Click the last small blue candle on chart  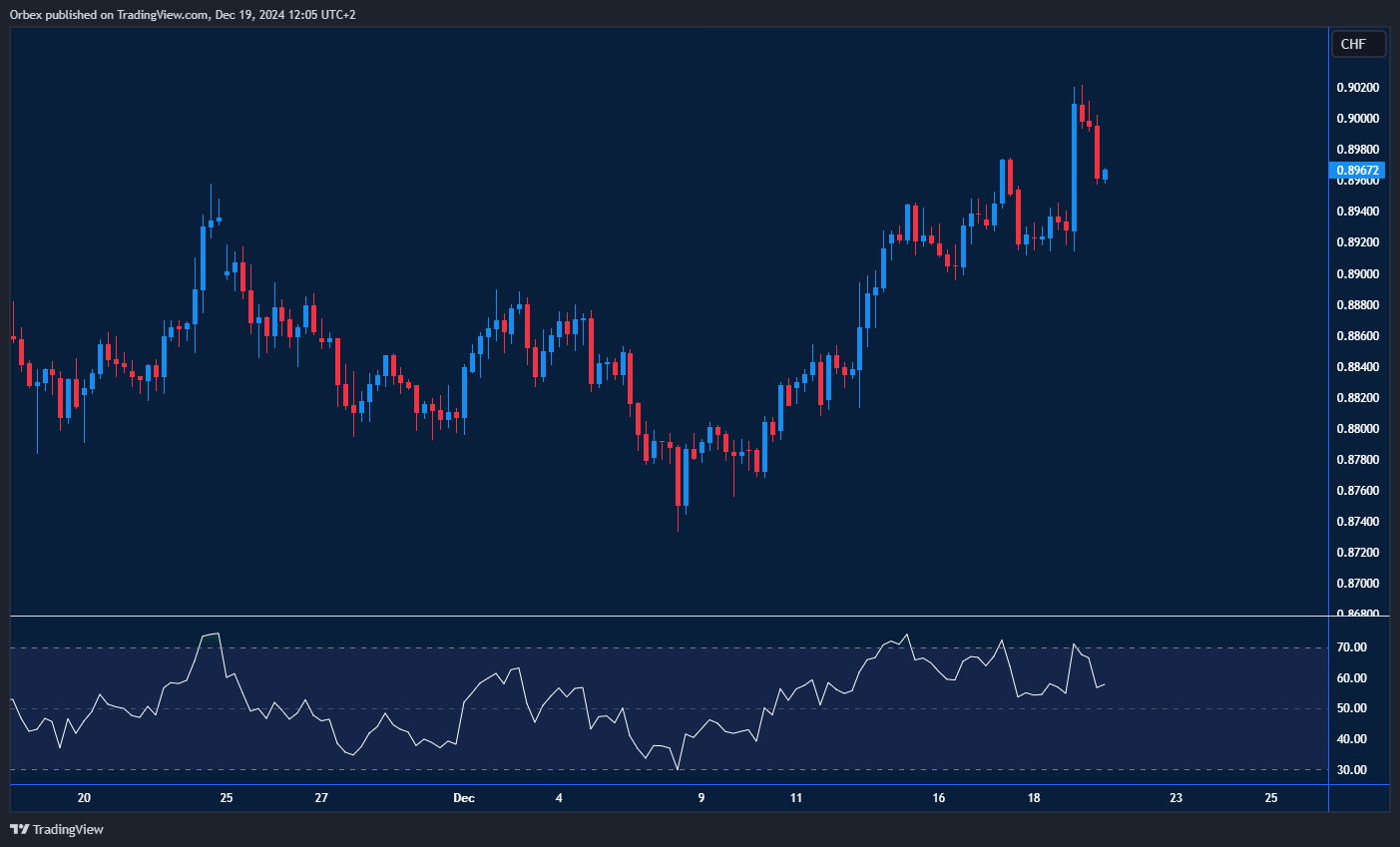pyautogui.click(x=1105, y=175)
